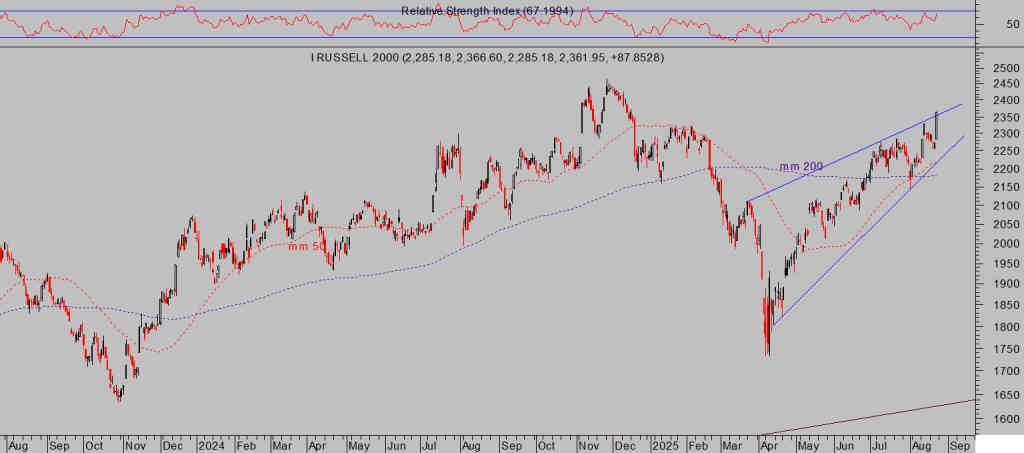
Task: Select the Feb label right after 2024
Action: coord(246,446)
